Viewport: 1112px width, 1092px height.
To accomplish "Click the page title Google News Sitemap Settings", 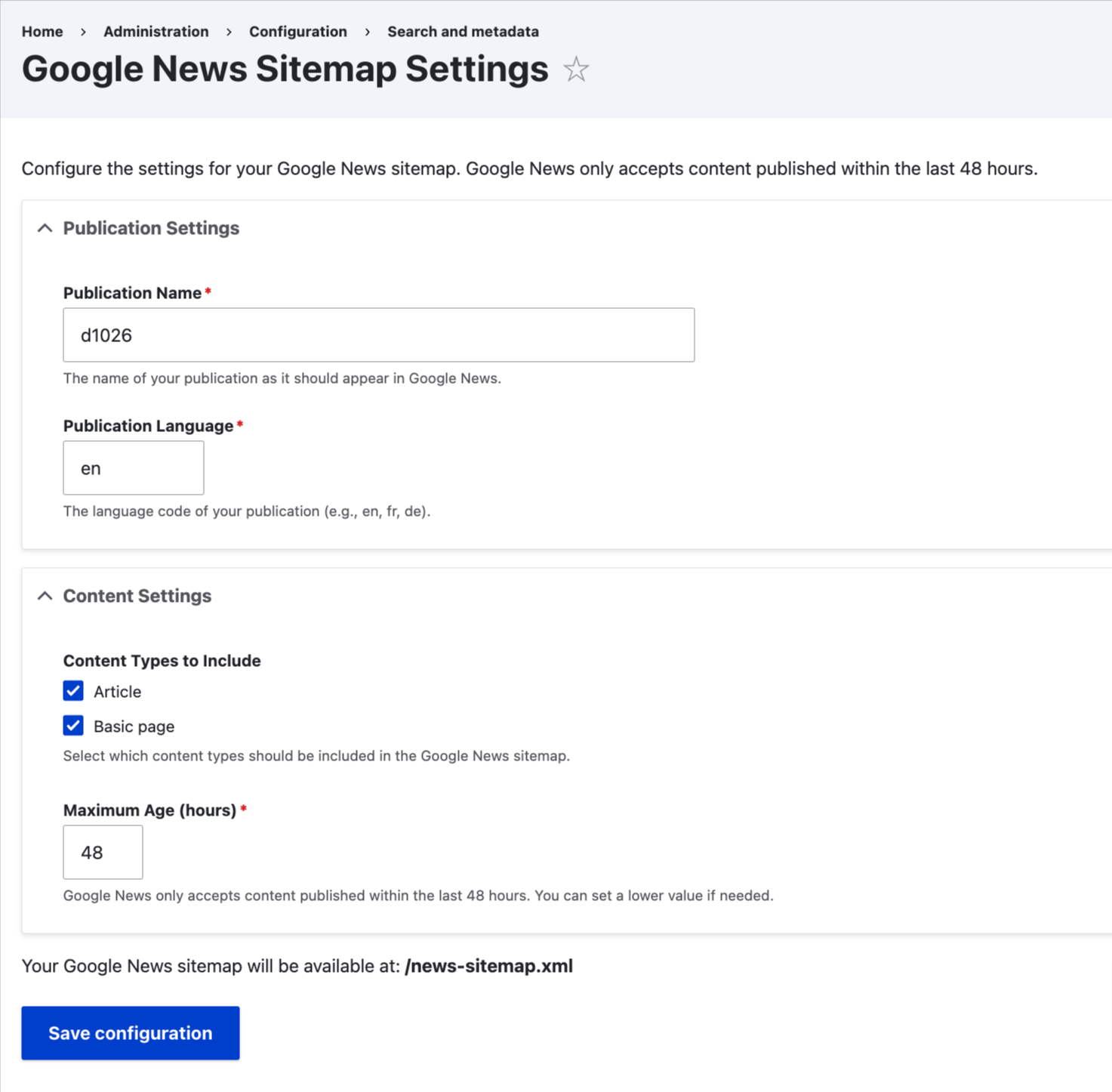I will click(x=285, y=69).
